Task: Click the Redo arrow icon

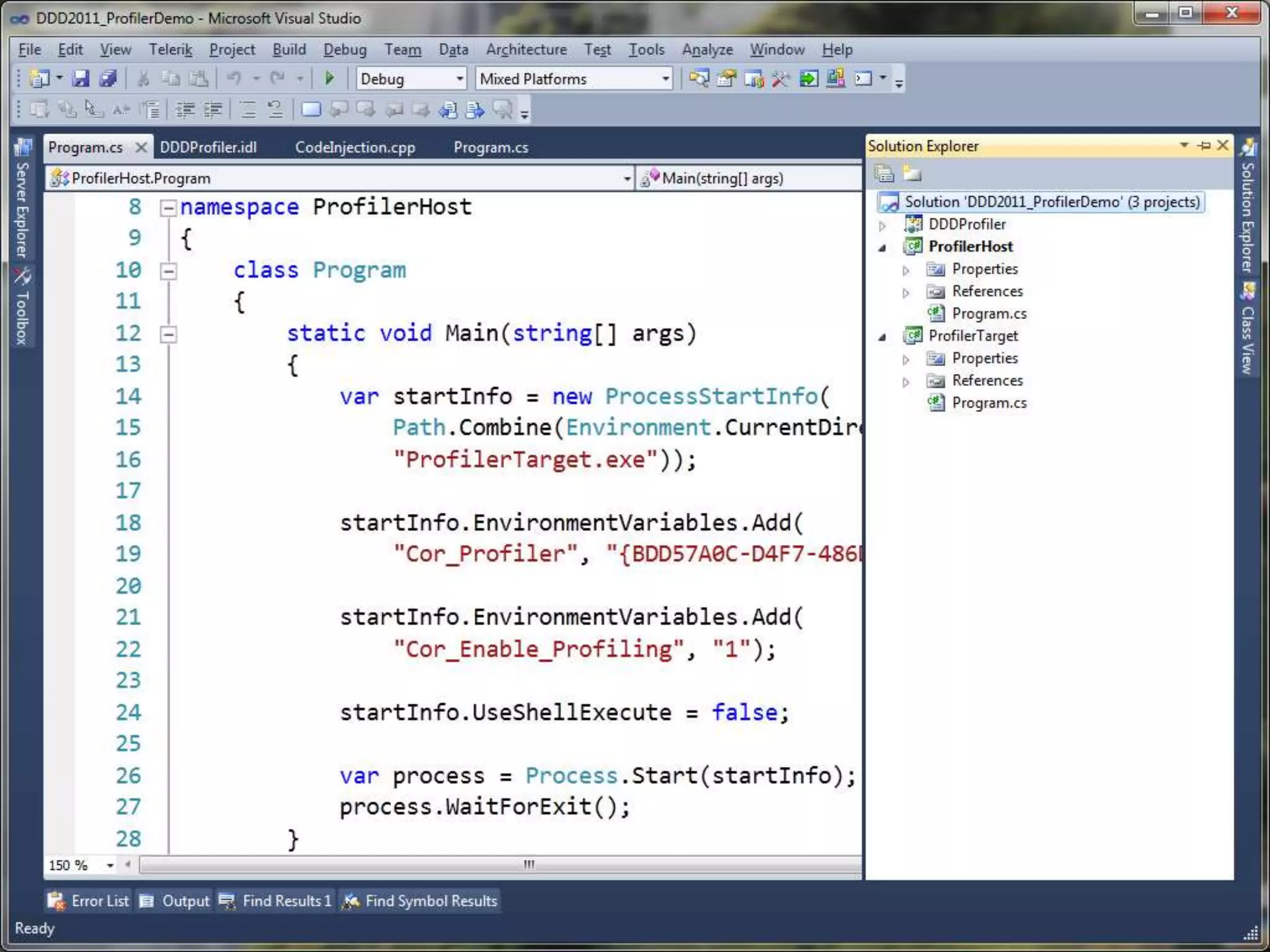Action: [x=278, y=79]
